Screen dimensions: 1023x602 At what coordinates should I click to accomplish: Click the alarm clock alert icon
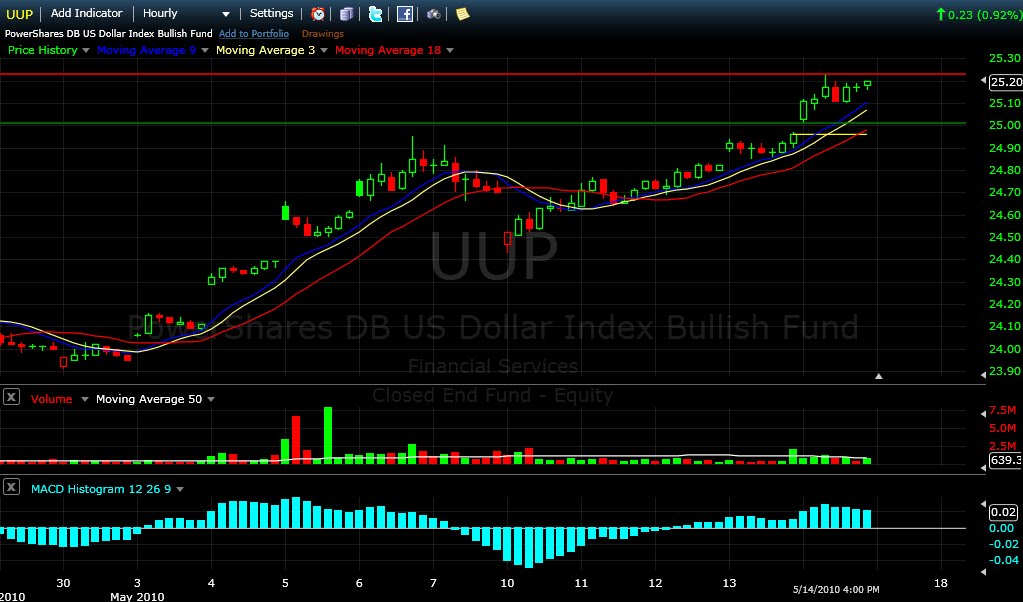(318, 14)
